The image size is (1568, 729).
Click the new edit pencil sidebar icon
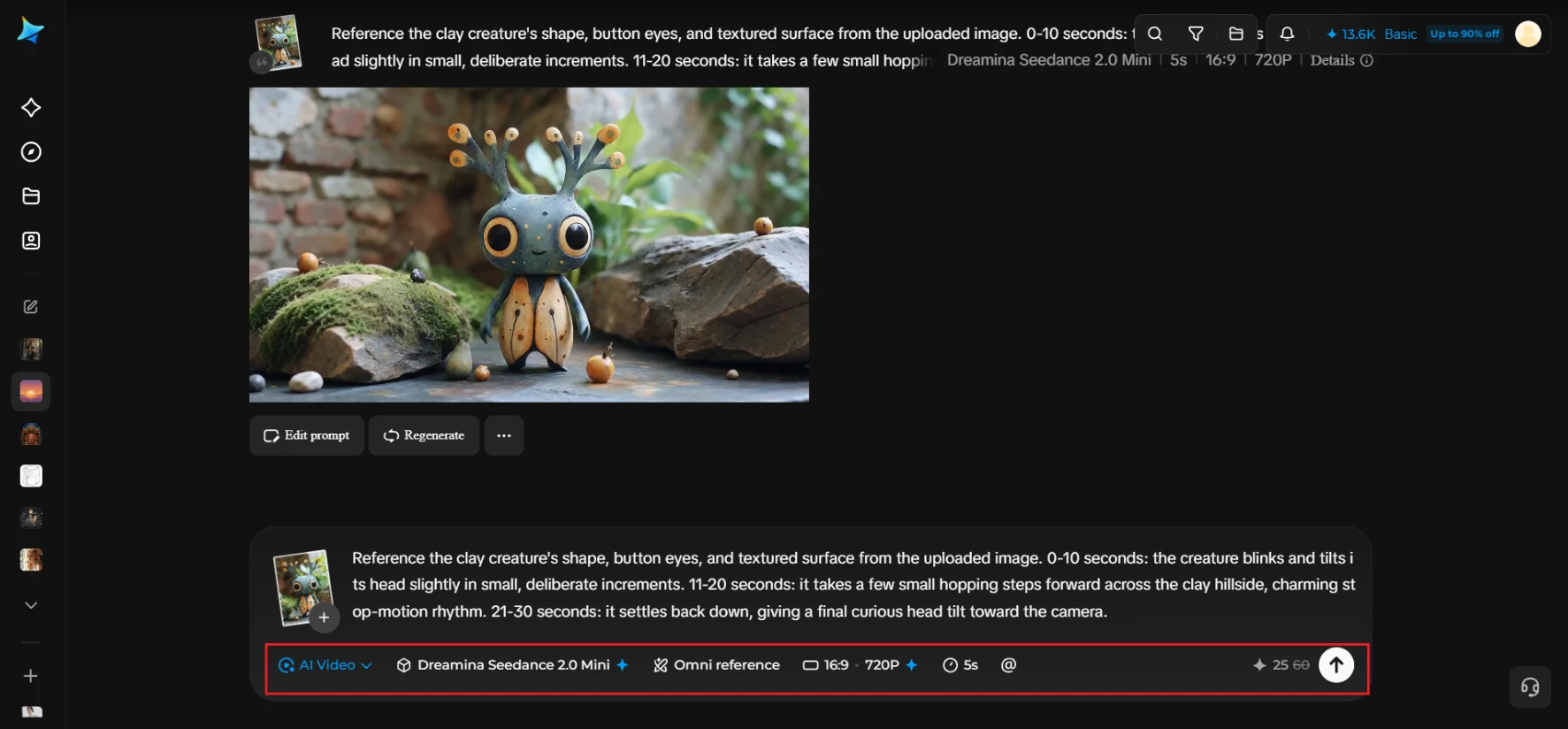[x=31, y=307]
